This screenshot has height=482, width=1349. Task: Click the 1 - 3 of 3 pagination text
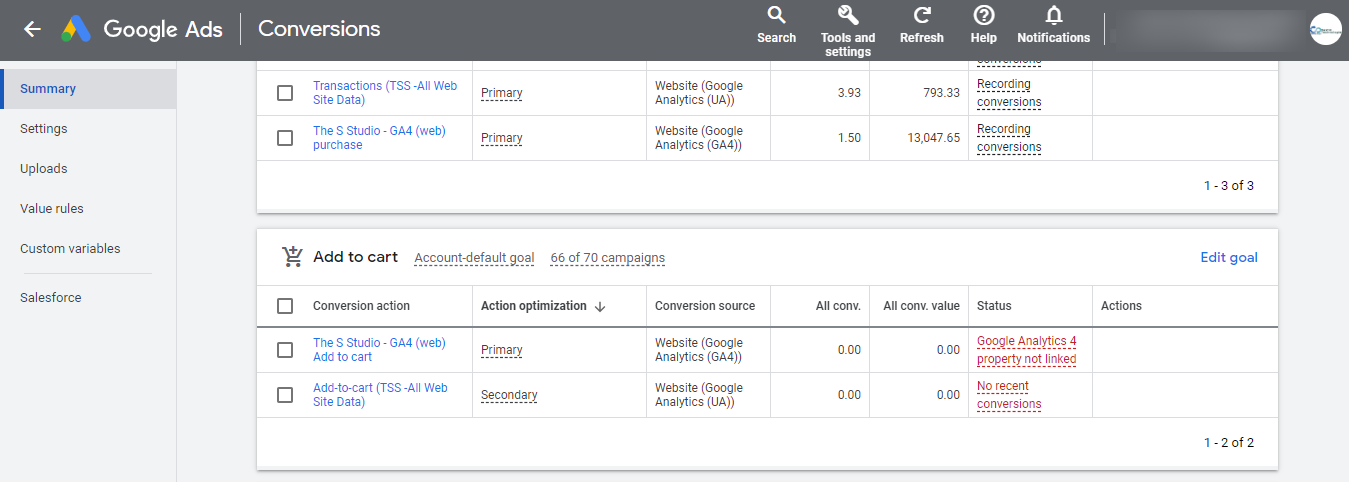pyautogui.click(x=1229, y=186)
